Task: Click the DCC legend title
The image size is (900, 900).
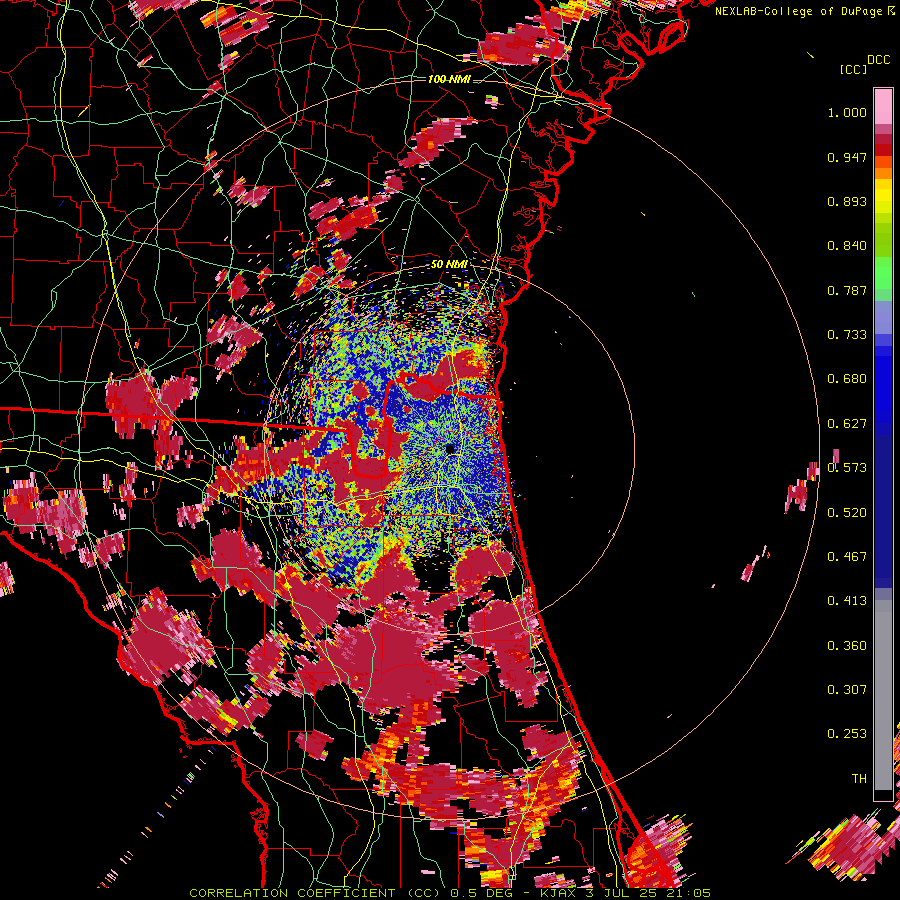Action: point(878,60)
